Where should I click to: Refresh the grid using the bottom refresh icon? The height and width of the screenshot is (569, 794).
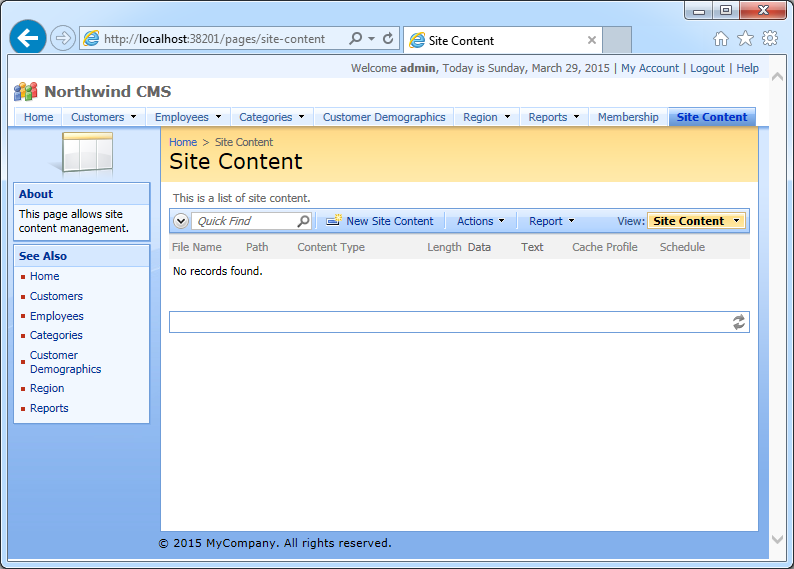pyautogui.click(x=739, y=322)
